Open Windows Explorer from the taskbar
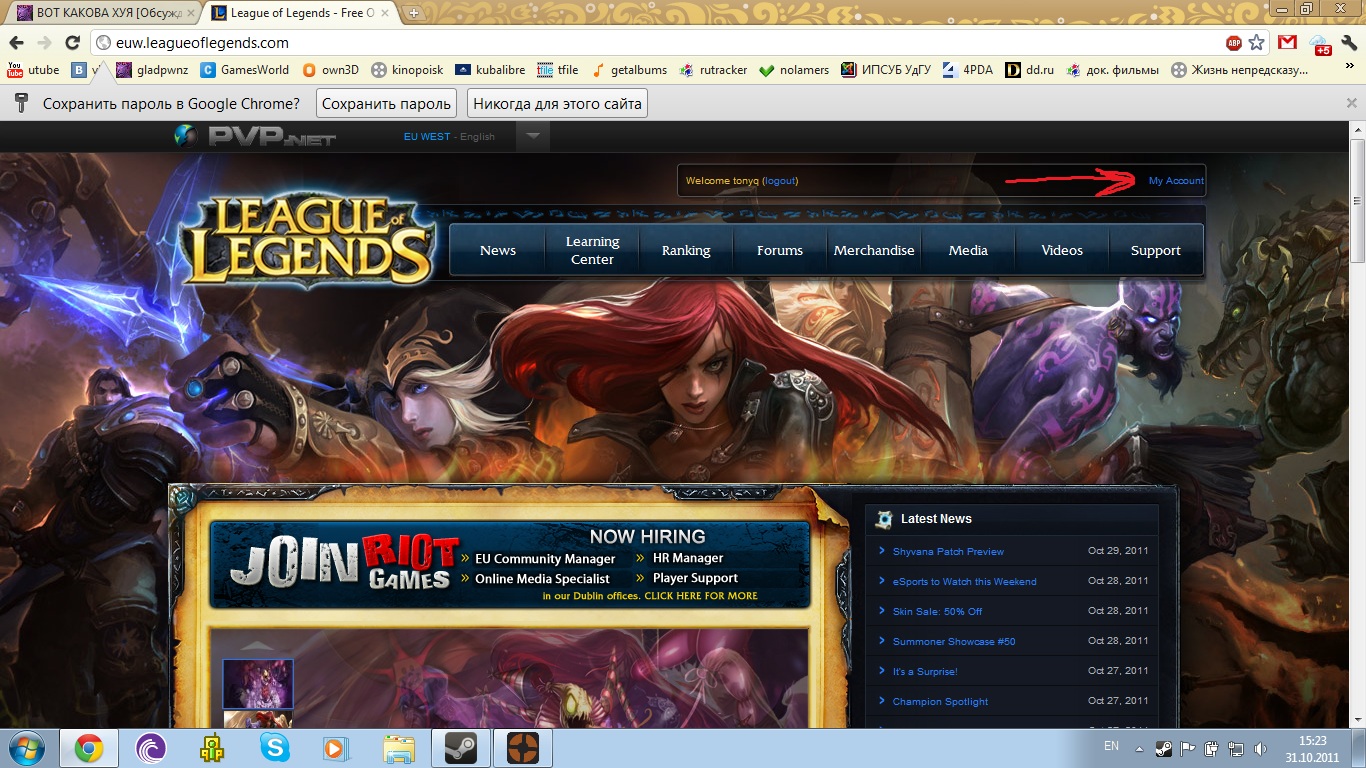Image resolution: width=1366 pixels, height=768 pixels. coord(399,748)
